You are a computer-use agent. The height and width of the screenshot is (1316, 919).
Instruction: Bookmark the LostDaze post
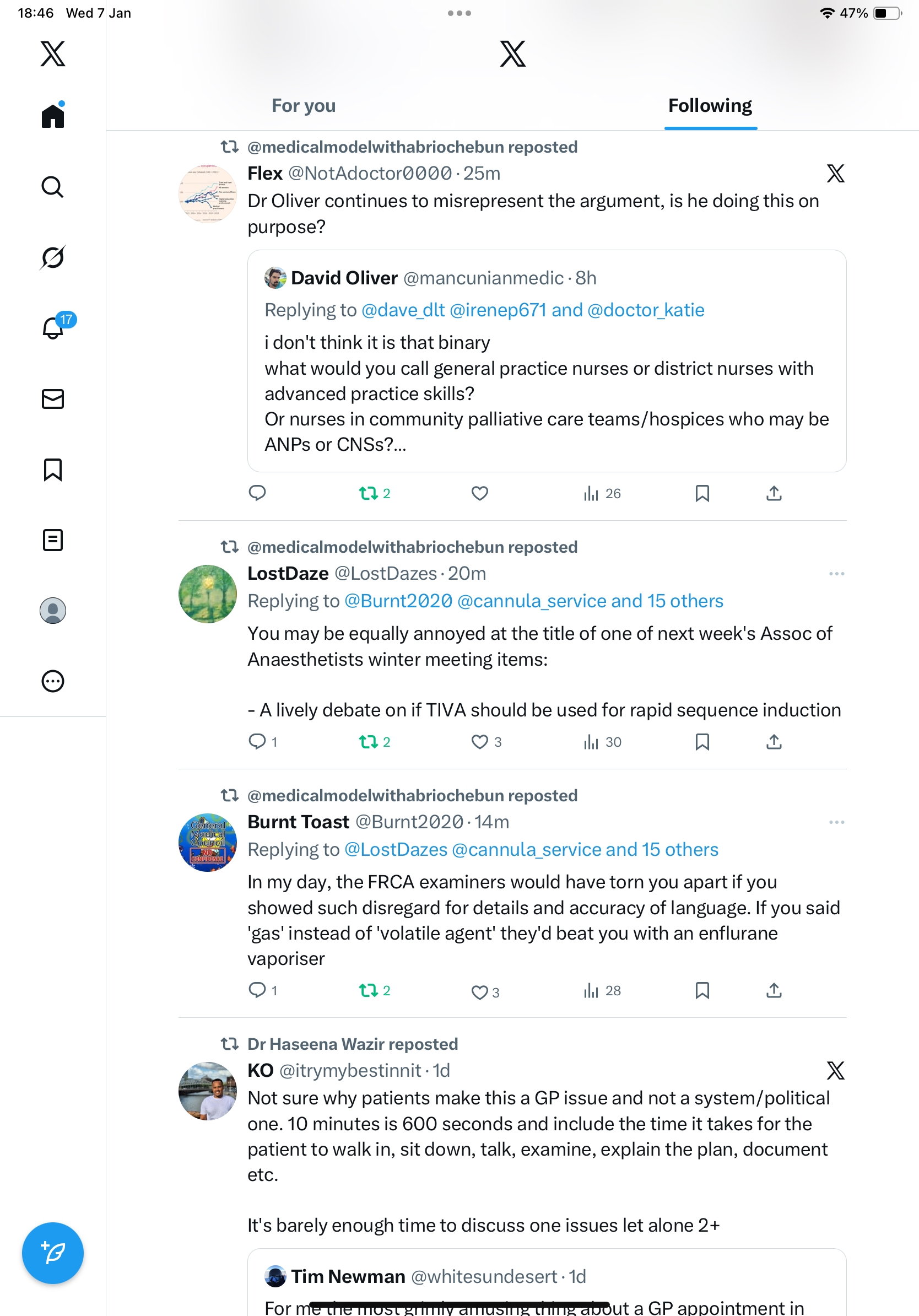pos(702,742)
